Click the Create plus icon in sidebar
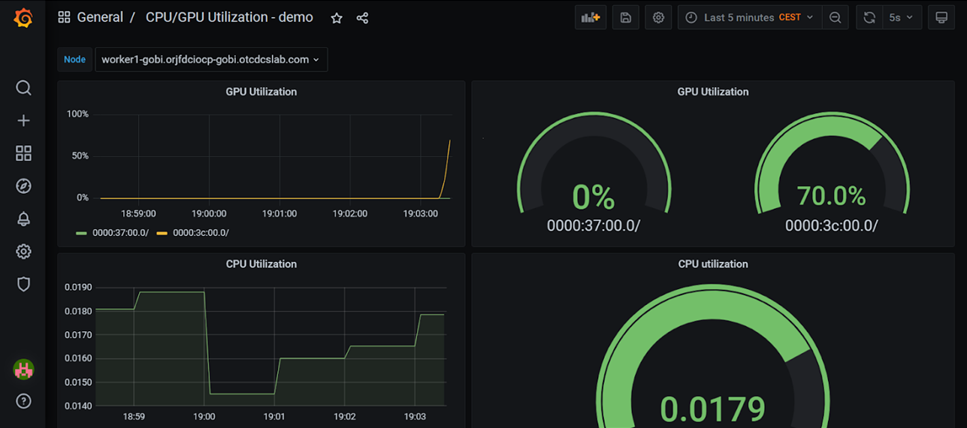Viewport: 967px width, 428px height. [23, 121]
